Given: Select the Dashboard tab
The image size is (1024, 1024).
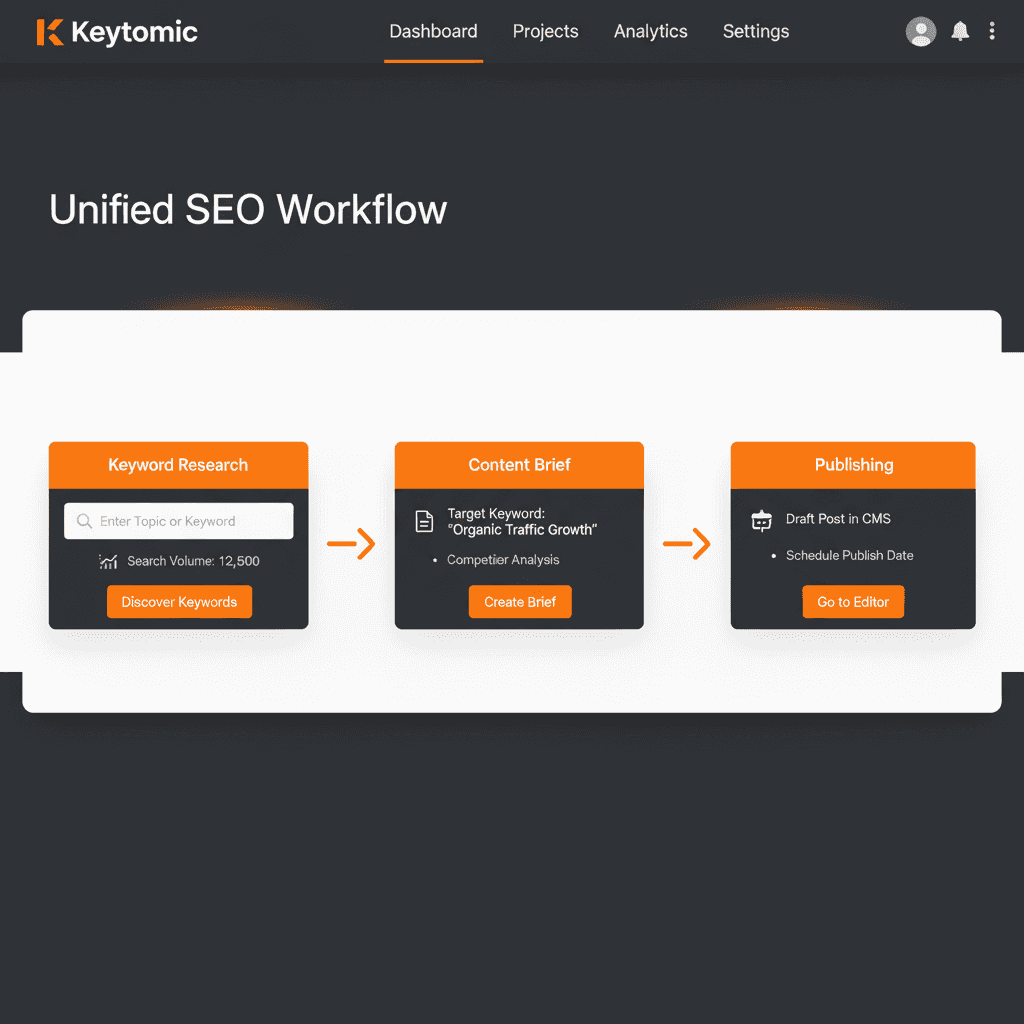Looking at the screenshot, I should pos(433,31).
